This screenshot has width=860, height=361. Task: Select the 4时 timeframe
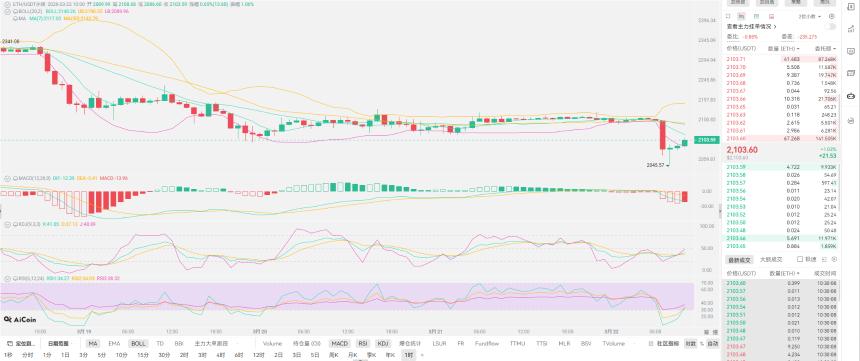coord(220,355)
